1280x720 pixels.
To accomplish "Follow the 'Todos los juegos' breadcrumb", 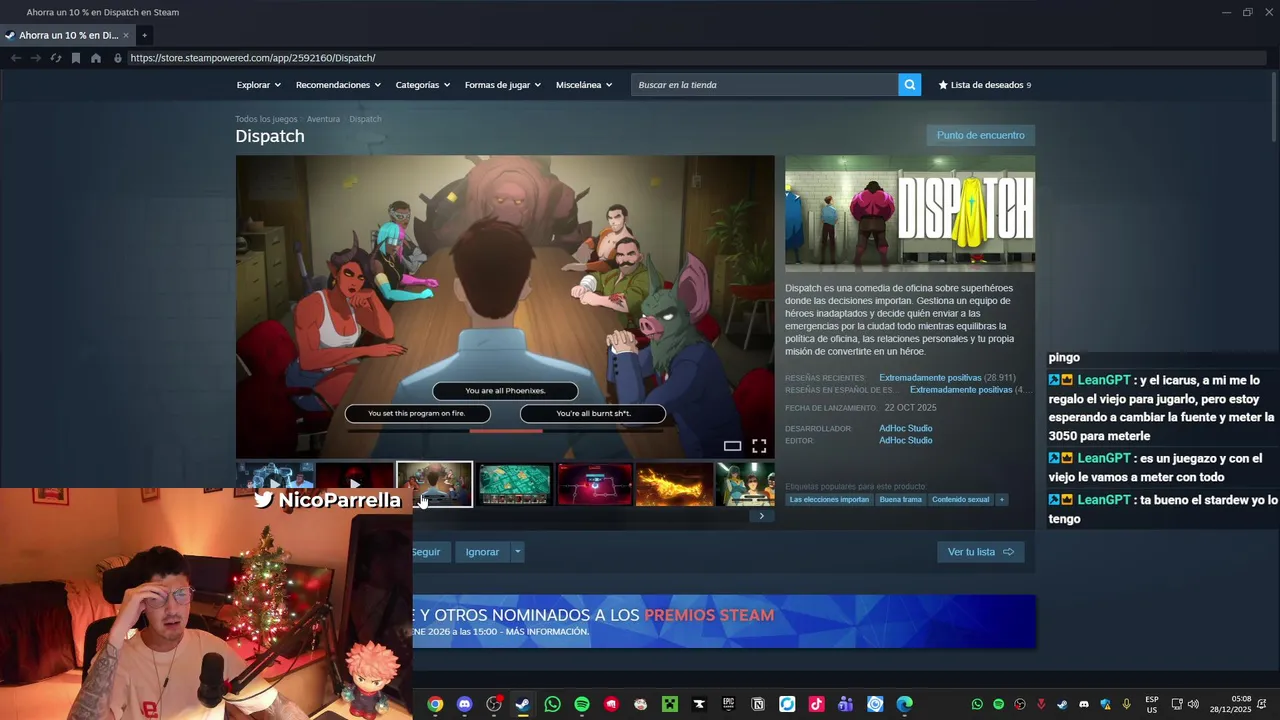I will pyautogui.click(x=266, y=119).
